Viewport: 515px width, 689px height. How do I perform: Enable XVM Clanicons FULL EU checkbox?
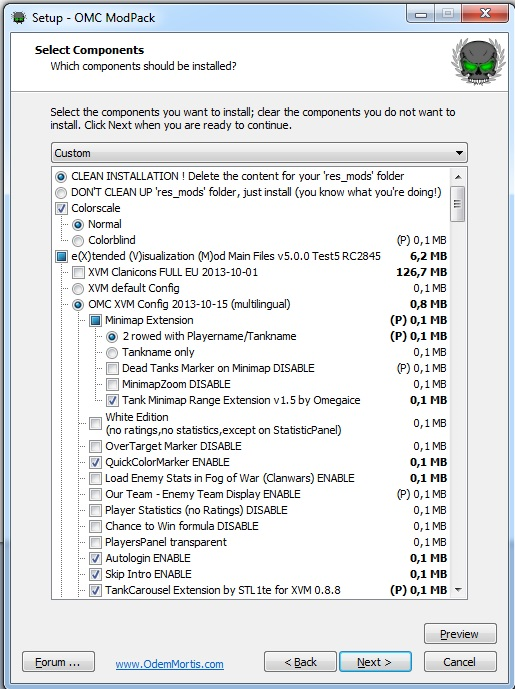point(78,272)
